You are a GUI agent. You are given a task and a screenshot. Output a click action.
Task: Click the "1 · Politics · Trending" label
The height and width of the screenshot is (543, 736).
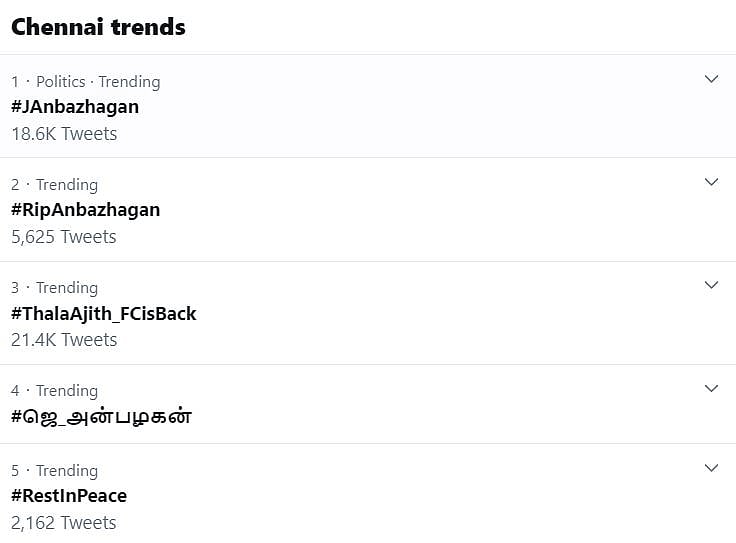(x=85, y=82)
